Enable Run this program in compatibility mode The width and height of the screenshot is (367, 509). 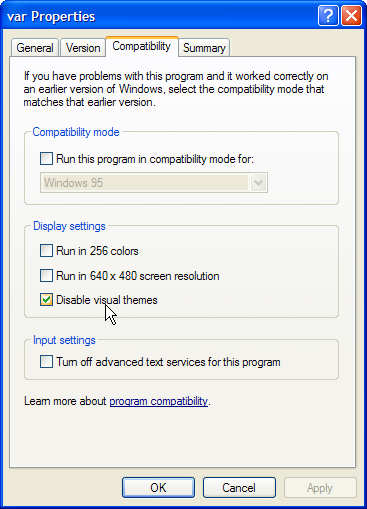(46, 159)
